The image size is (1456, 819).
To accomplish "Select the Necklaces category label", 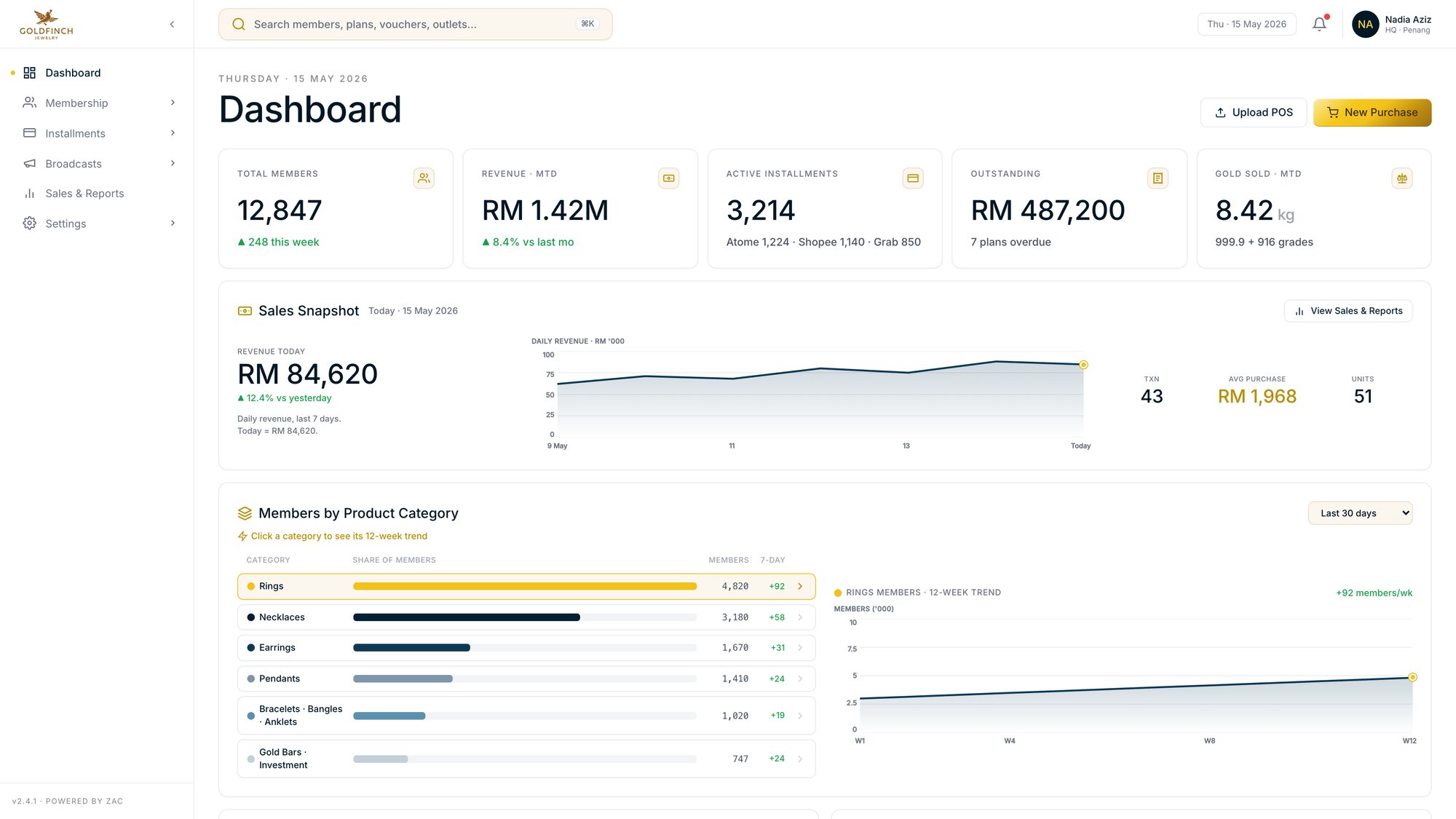I will (282, 617).
